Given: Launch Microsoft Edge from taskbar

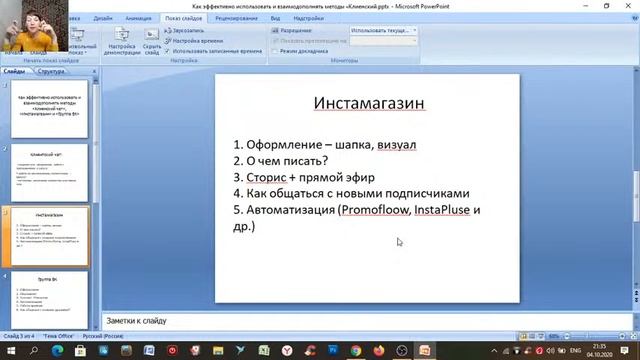Looking at the screenshot, I should (x=57, y=351).
